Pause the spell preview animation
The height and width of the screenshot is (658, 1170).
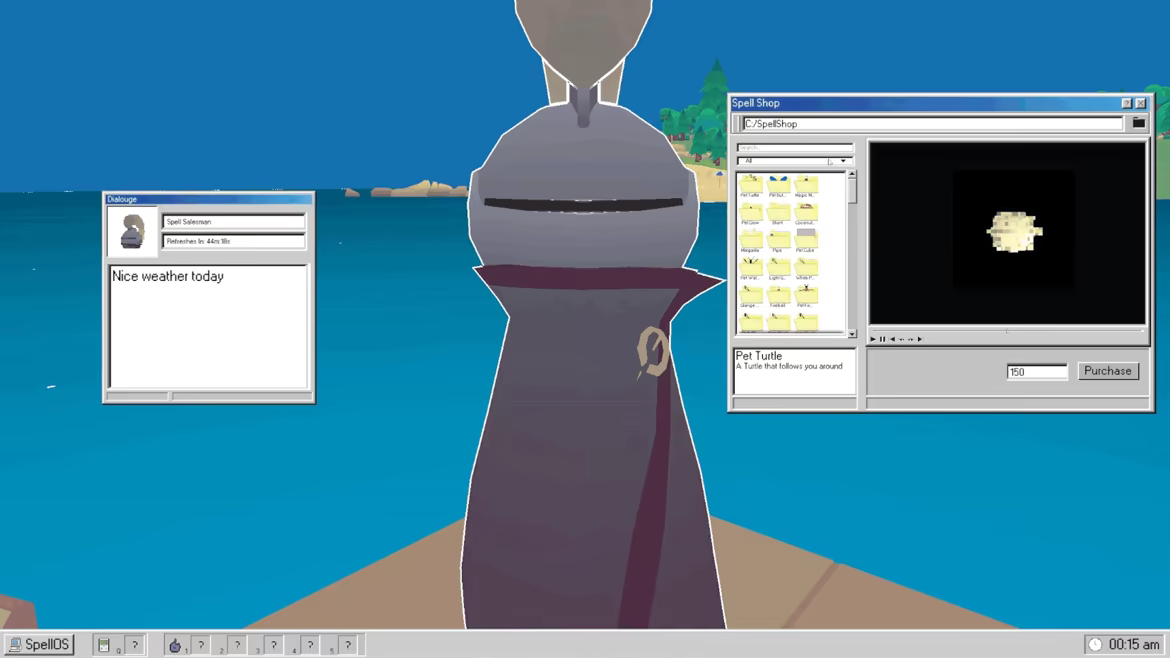click(882, 339)
